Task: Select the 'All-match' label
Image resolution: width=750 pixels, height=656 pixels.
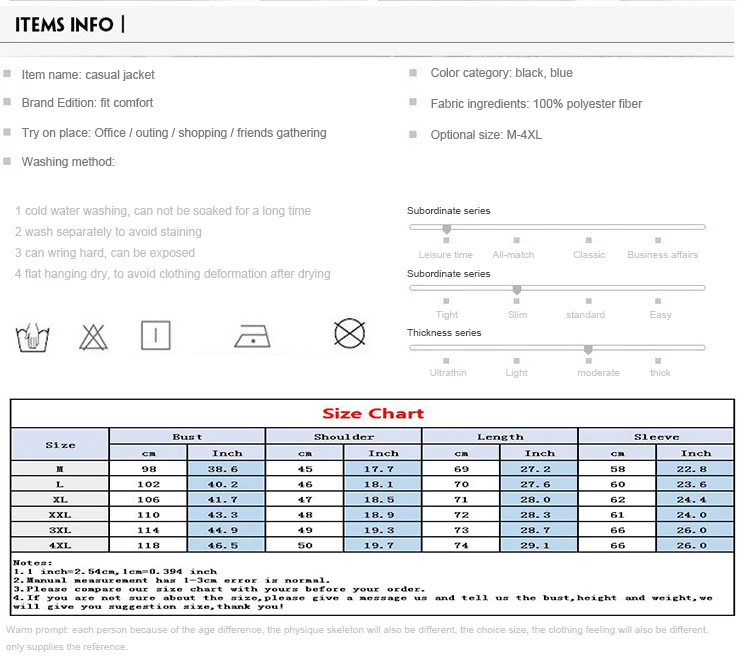Action: point(513,255)
